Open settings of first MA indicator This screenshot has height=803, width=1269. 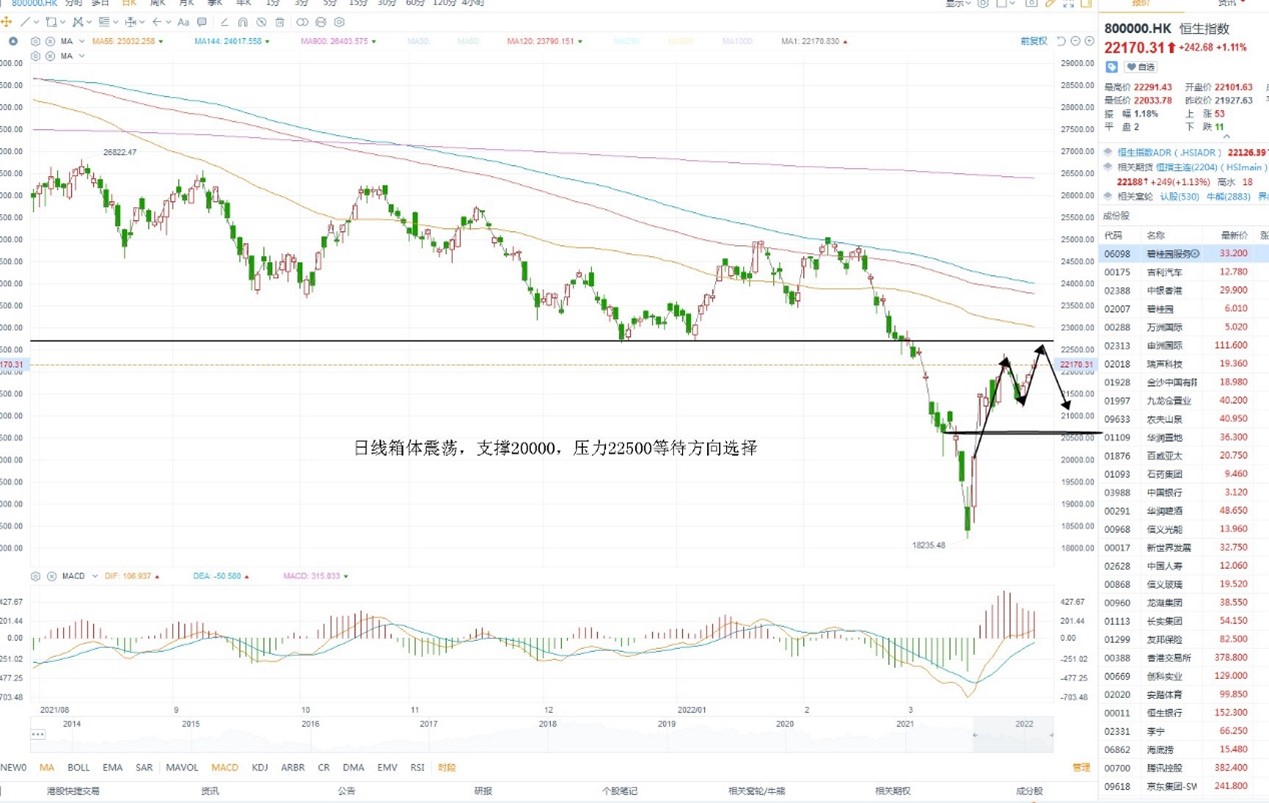pyautogui.click(x=36, y=41)
